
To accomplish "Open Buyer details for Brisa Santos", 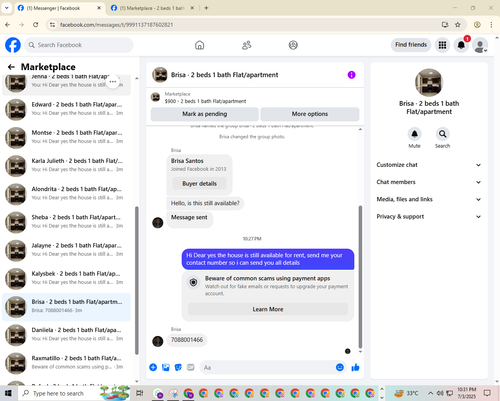I will coord(199,184).
